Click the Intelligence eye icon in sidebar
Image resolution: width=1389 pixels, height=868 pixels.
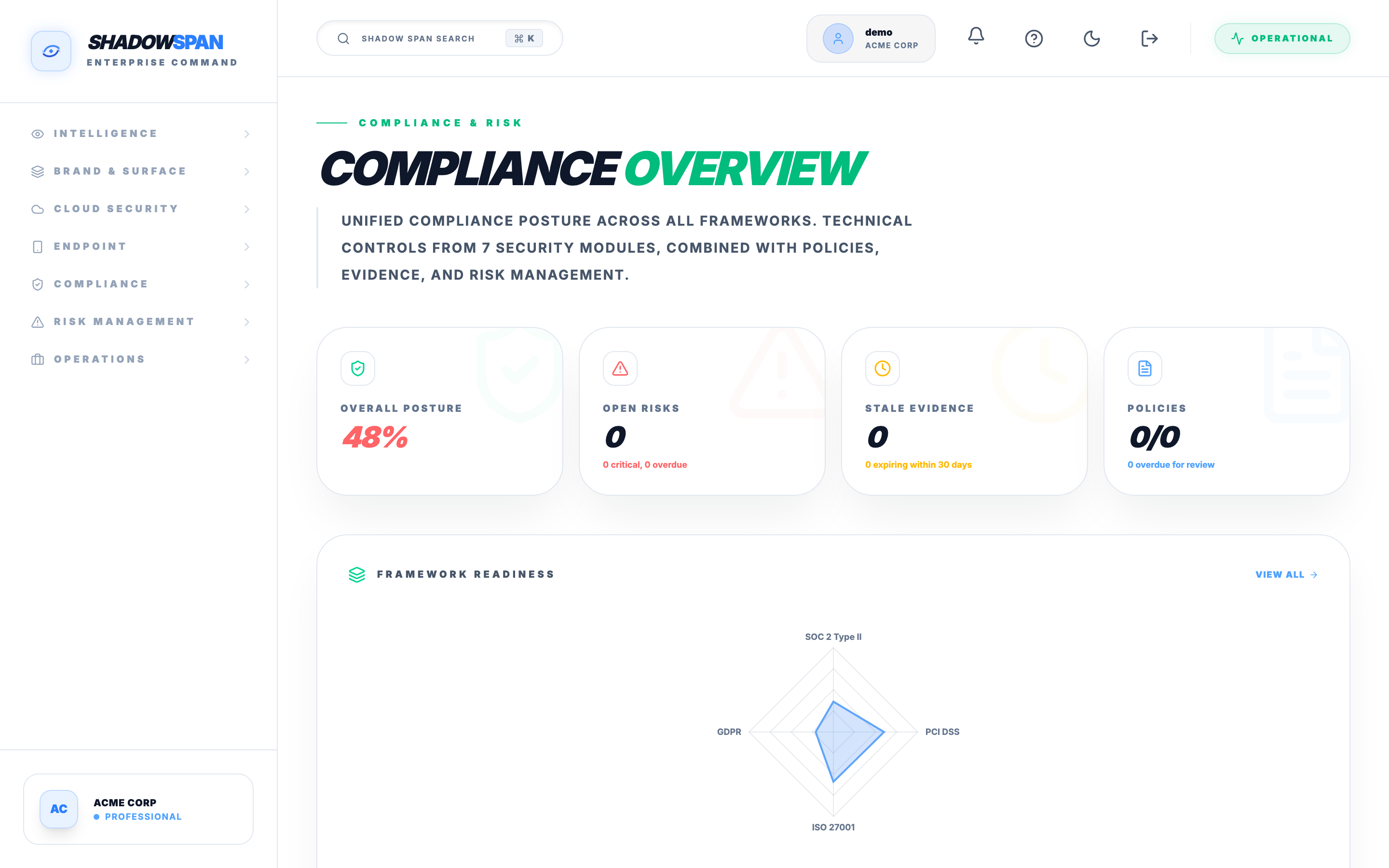[x=37, y=134]
